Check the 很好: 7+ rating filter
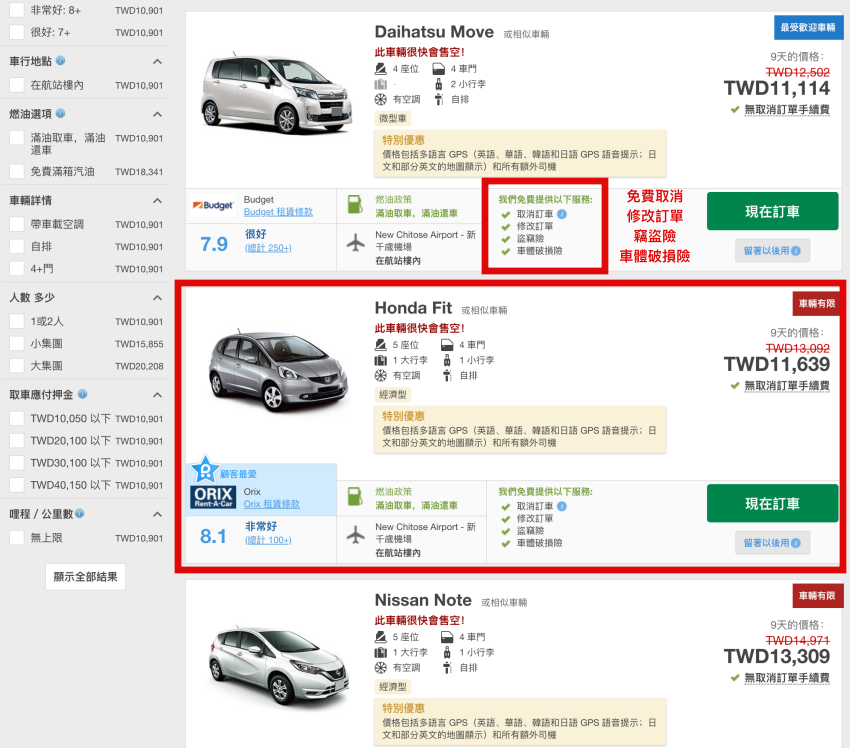 point(17,32)
